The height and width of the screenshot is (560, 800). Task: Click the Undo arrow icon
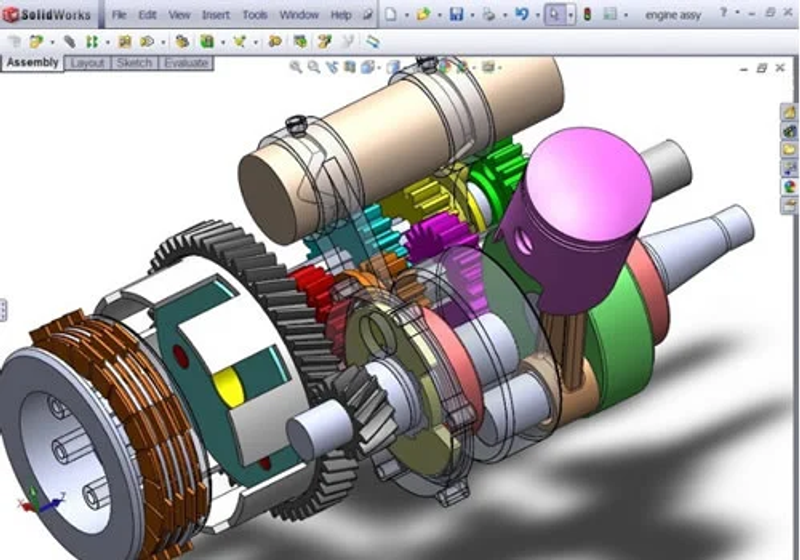[x=521, y=14]
